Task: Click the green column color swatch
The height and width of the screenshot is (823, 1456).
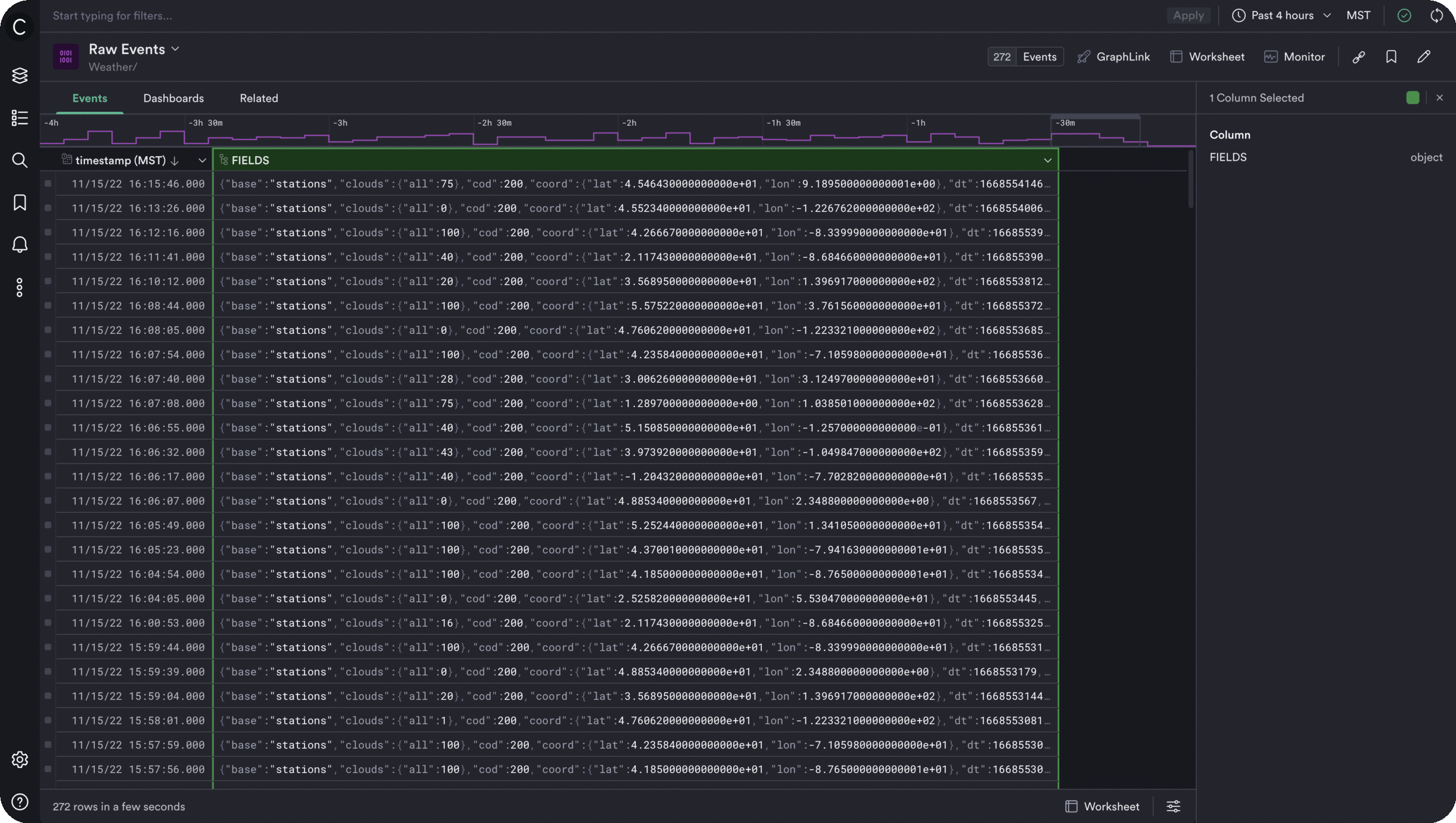Action: 1412,98
